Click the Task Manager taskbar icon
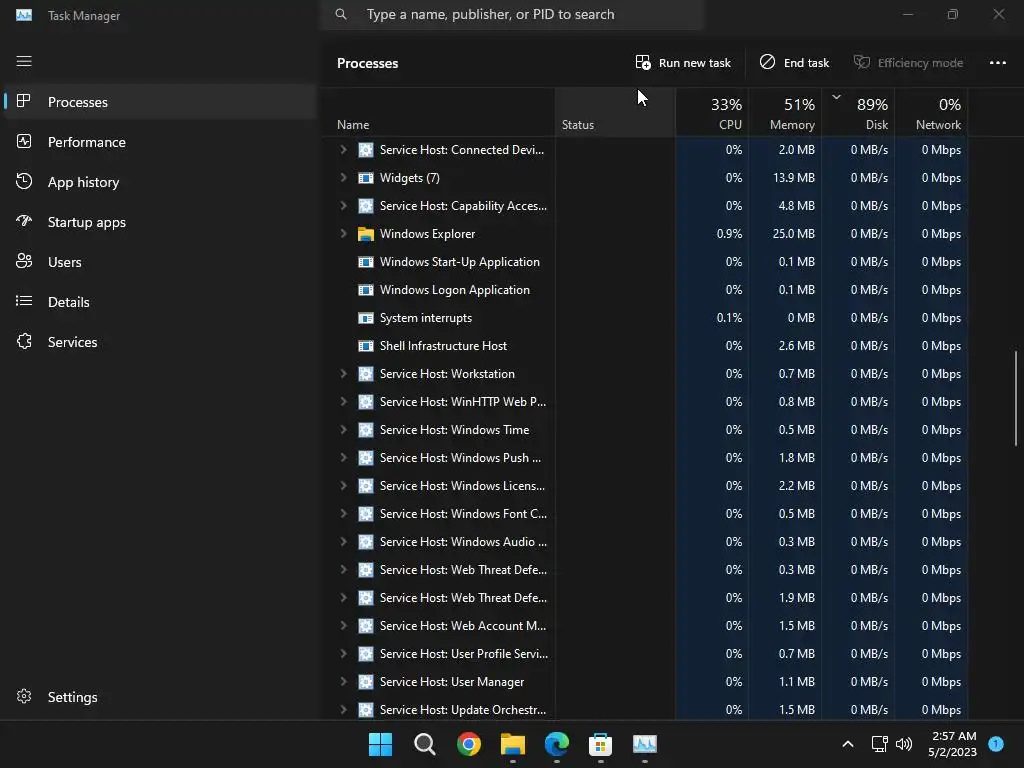Viewport: 1024px width, 768px height. pos(645,744)
